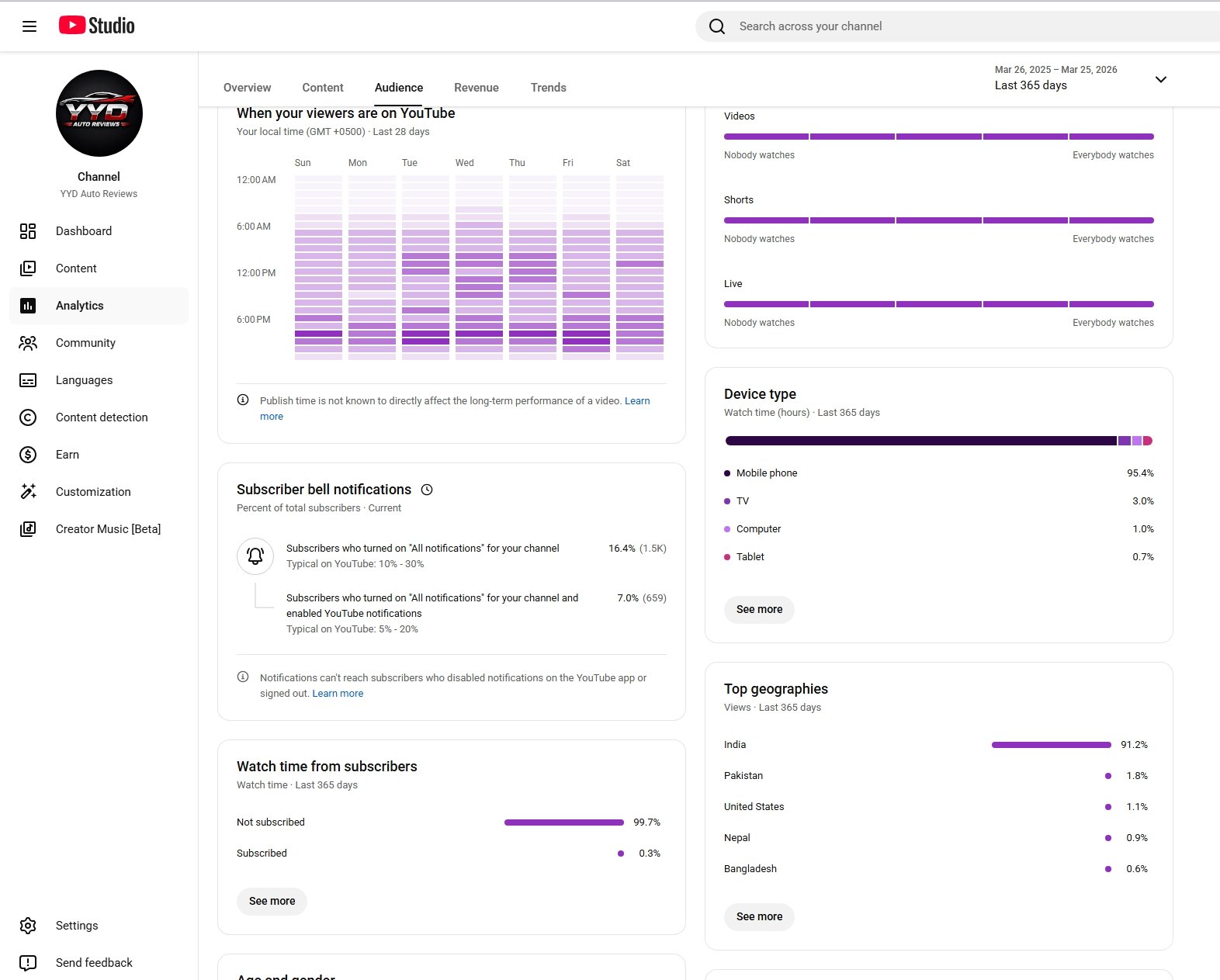The width and height of the screenshot is (1220, 980).
Task: Expand the Last 365 days date range dropdown
Action: [x=1160, y=79]
